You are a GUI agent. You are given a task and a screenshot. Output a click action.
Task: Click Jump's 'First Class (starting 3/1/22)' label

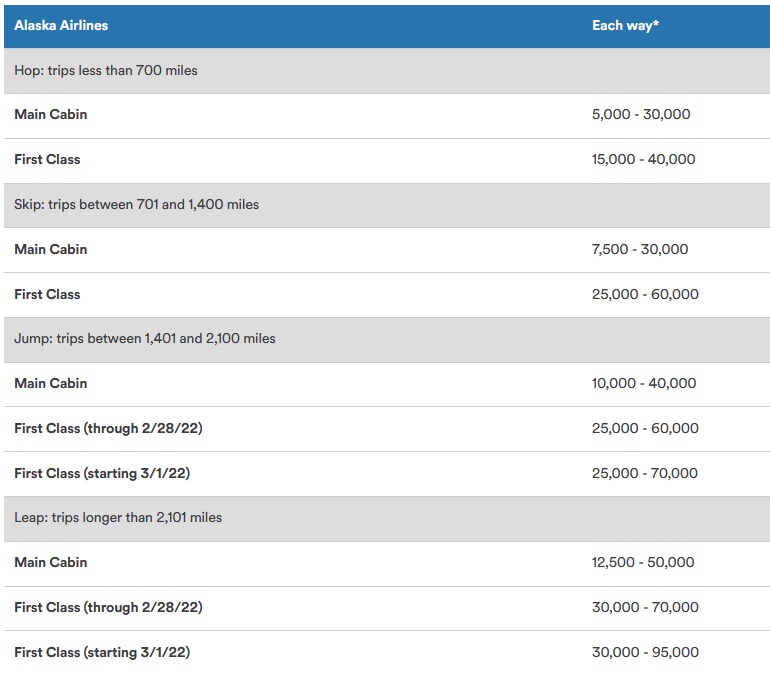tap(102, 474)
